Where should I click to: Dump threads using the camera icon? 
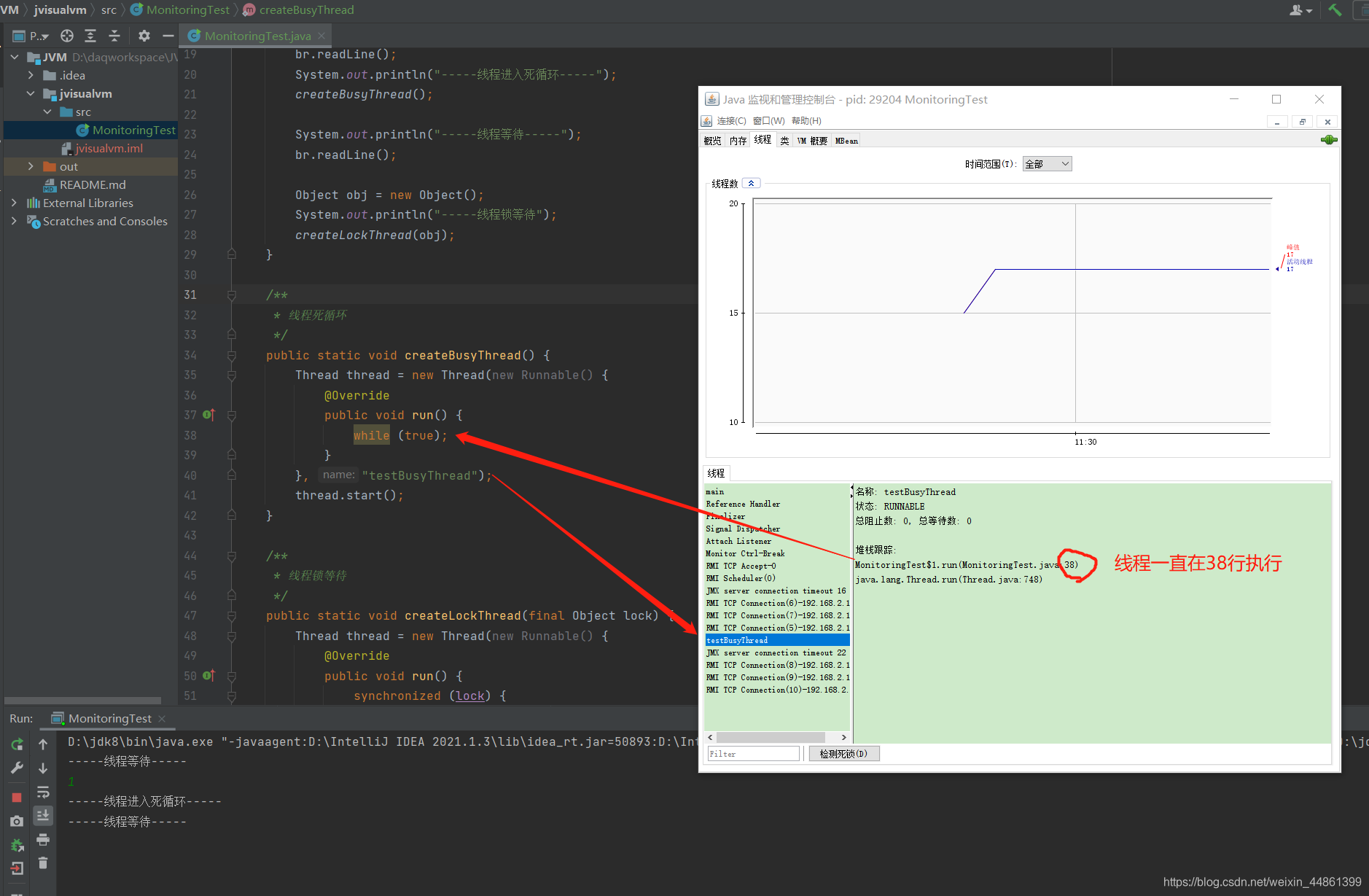(x=17, y=821)
